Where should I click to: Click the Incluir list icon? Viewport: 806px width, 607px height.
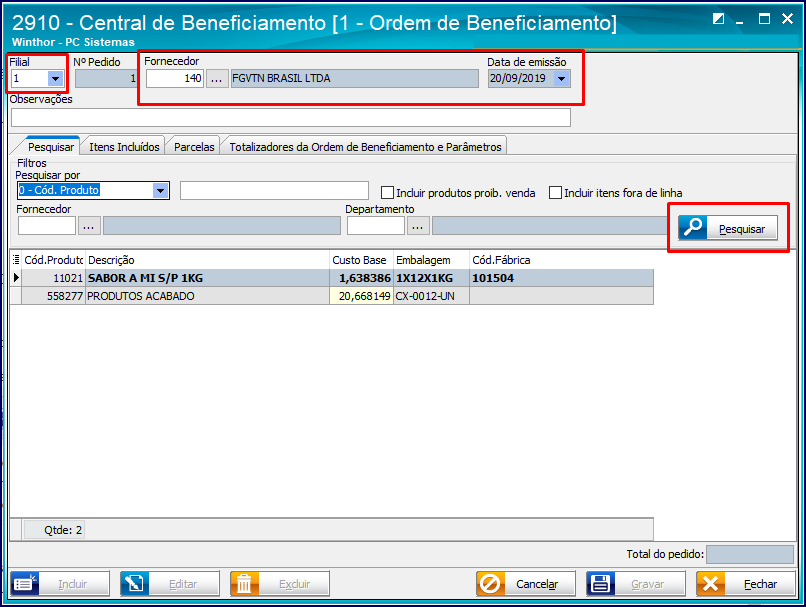24,584
